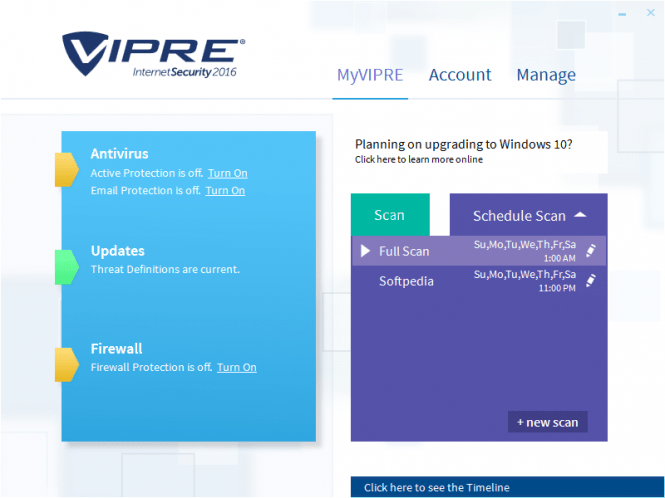Screen dimensions: 665x498
Task: Go to the Manage tab
Action: [546, 76]
